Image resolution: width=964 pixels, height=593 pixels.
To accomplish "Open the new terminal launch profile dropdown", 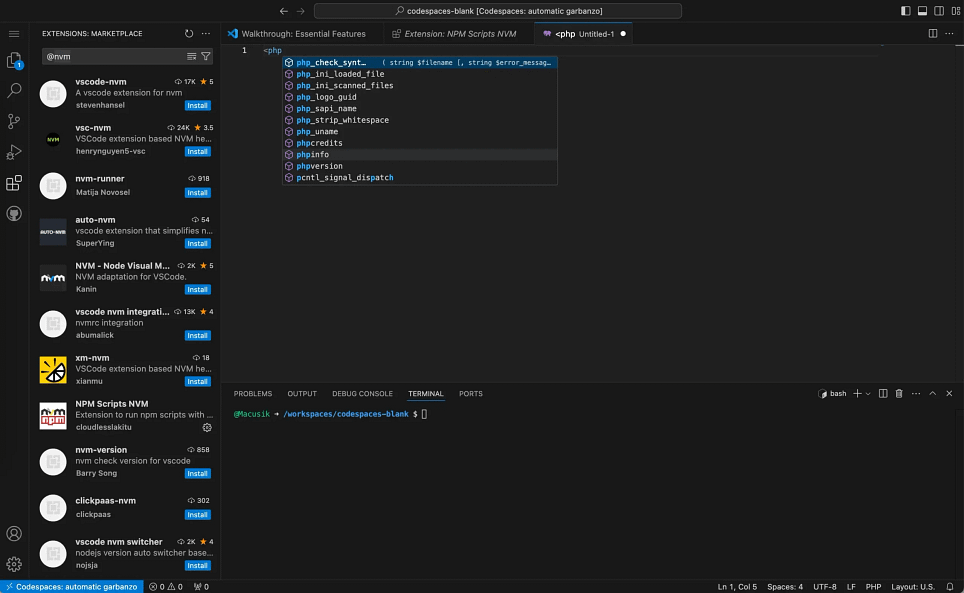I will 868,394.
